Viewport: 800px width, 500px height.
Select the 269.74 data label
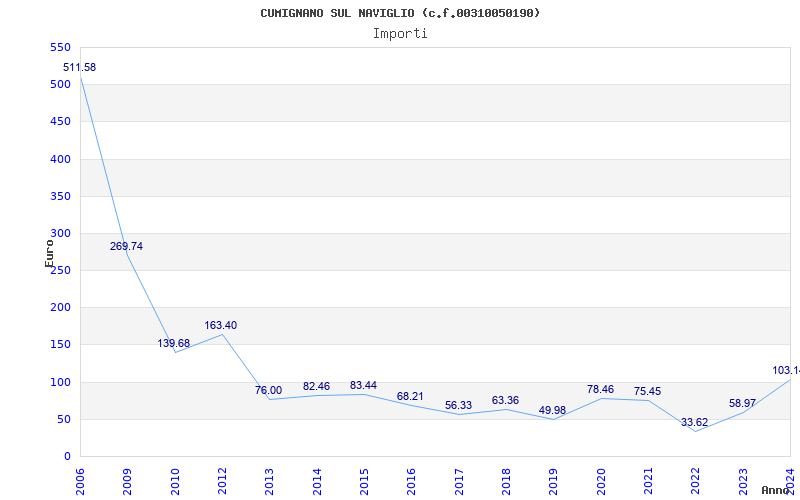coord(127,246)
